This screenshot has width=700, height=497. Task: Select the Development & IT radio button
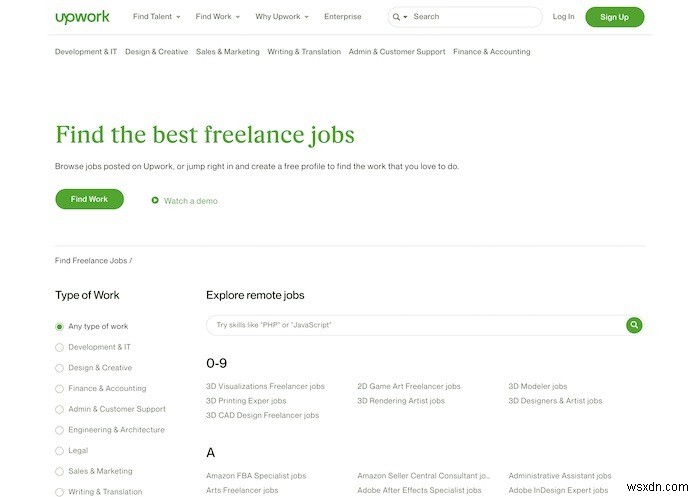(59, 347)
